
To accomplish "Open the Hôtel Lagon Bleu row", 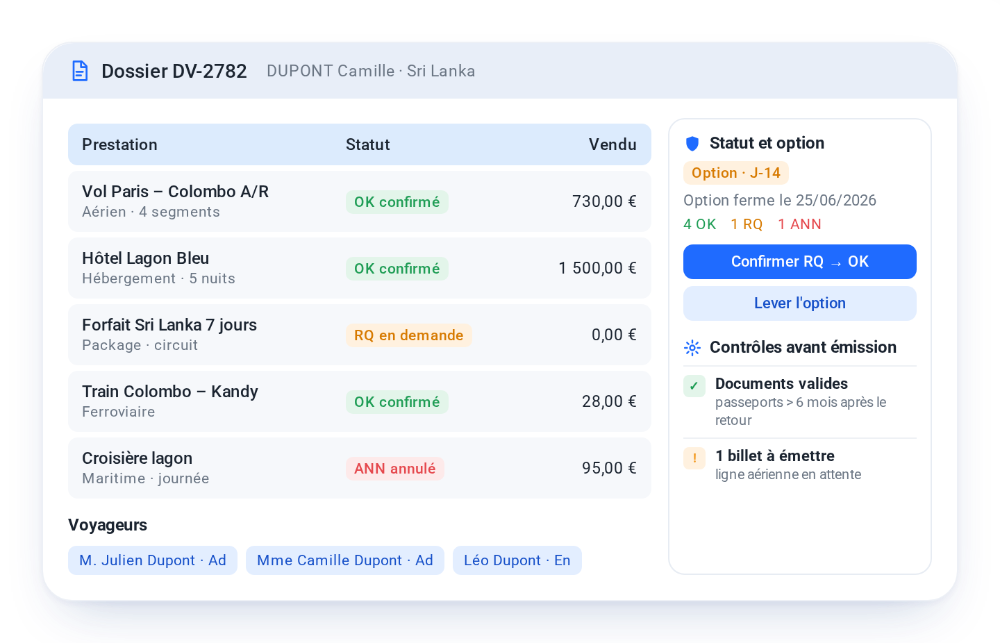I will (x=360, y=268).
